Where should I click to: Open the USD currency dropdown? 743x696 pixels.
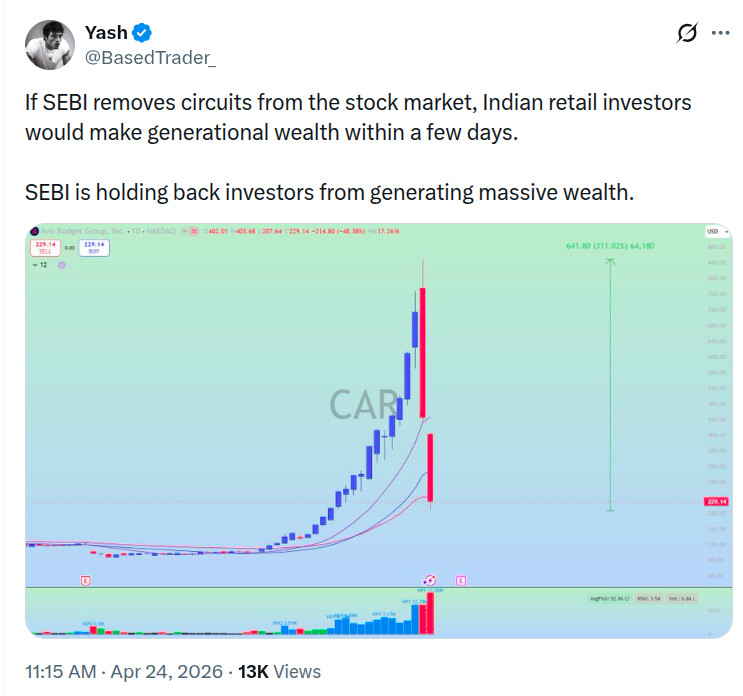pos(713,232)
